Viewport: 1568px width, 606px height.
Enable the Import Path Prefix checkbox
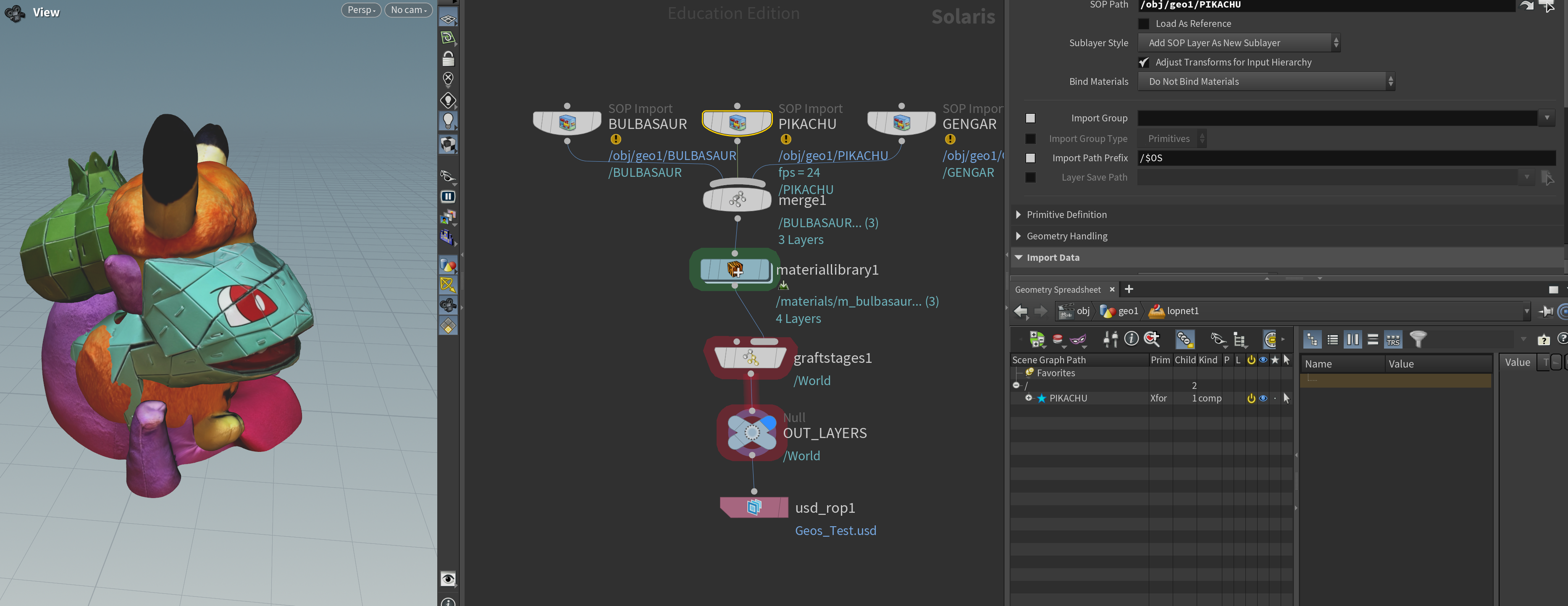pyautogui.click(x=1030, y=158)
